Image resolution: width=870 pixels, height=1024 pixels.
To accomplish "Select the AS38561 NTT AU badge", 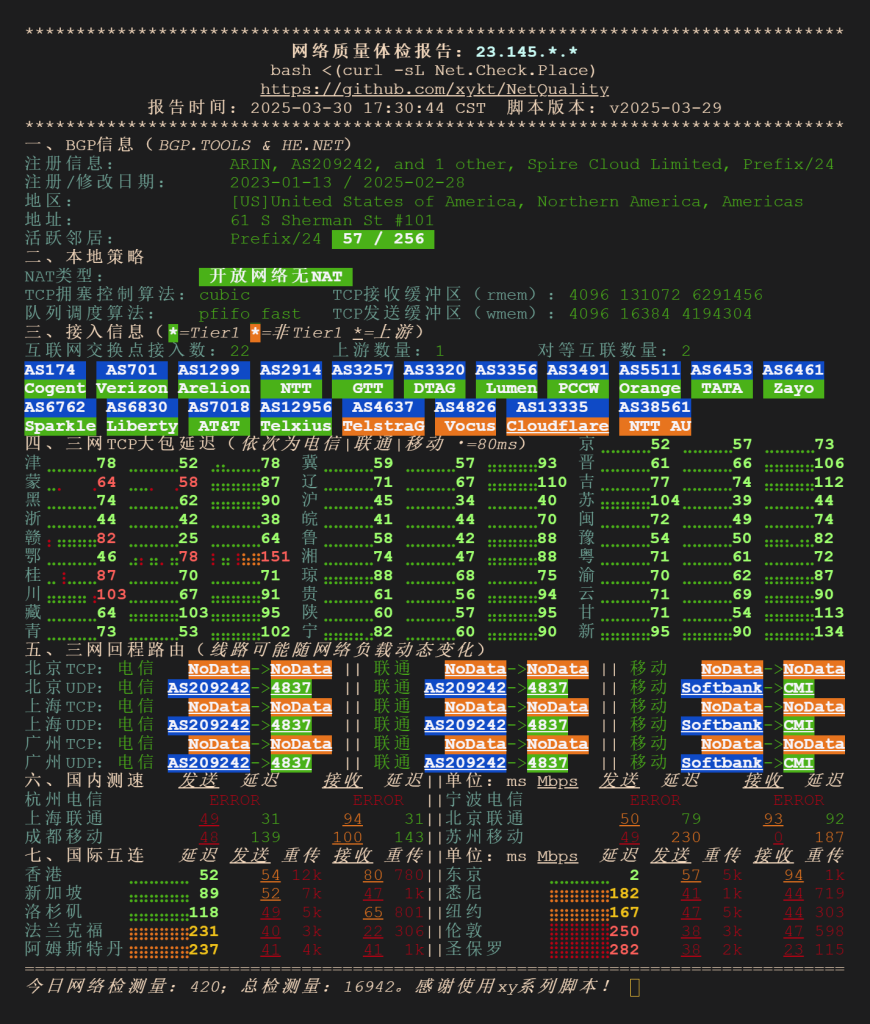I will pyautogui.click(x=654, y=417).
